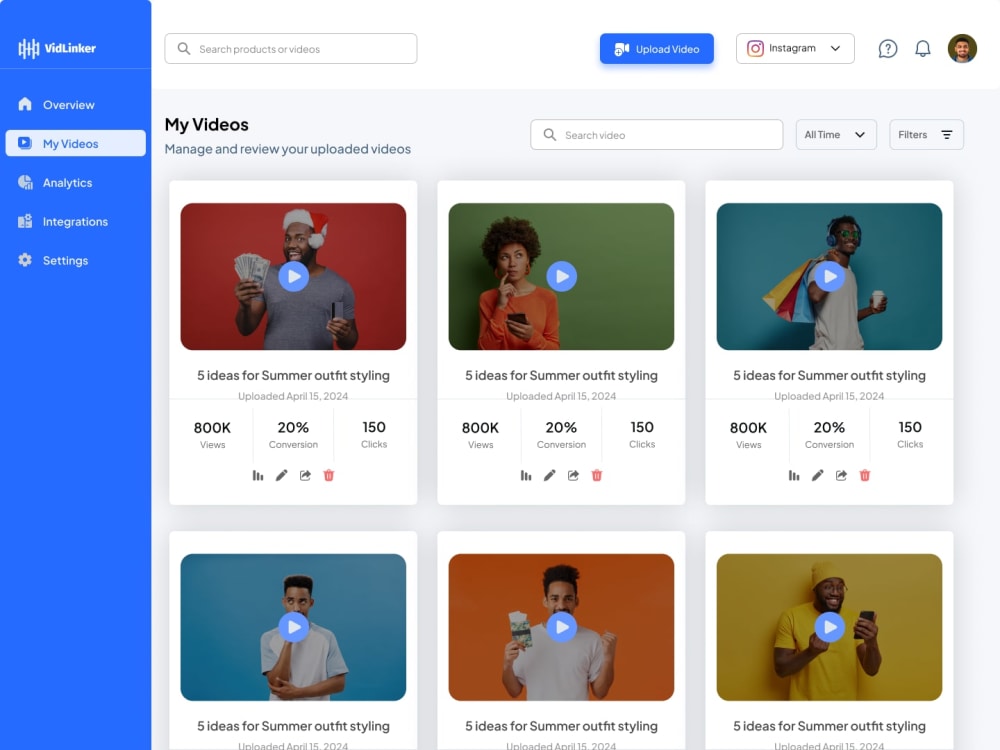Click the Upload Video button
The width and height of the screenshot is (1000, 750).
click(657, 49)
